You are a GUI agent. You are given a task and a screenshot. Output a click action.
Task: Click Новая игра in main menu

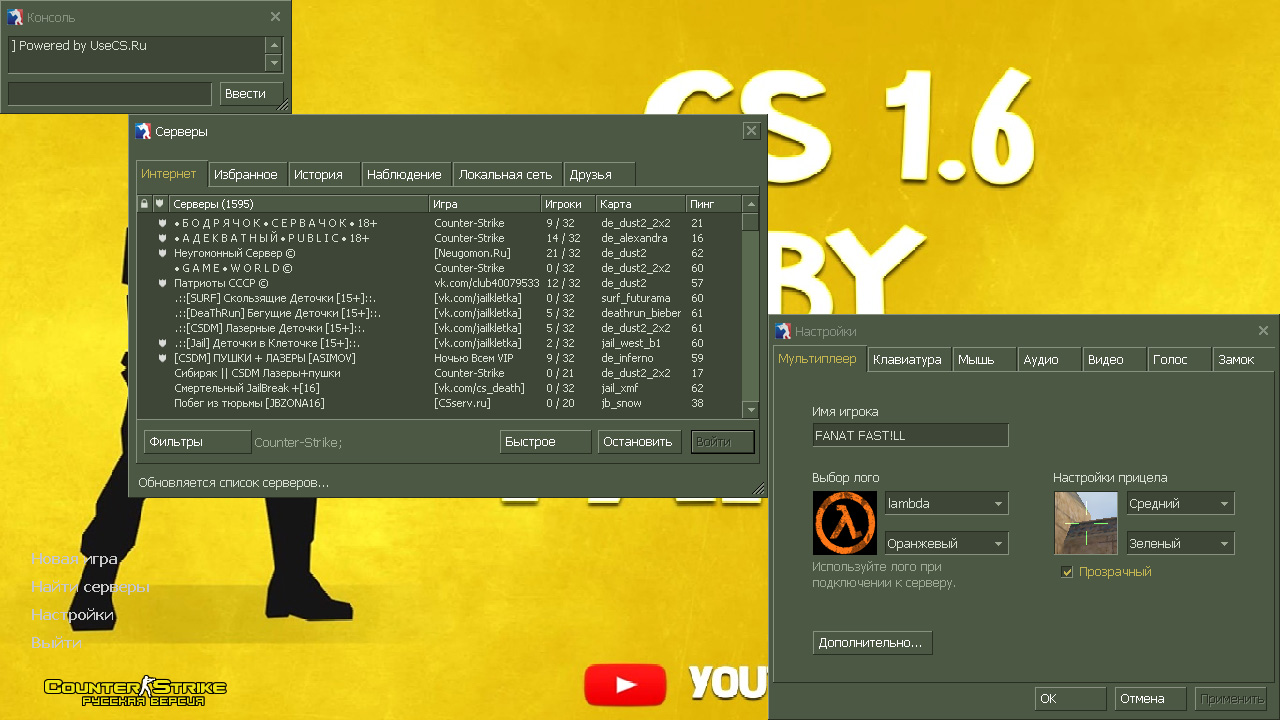pos(74,559)
